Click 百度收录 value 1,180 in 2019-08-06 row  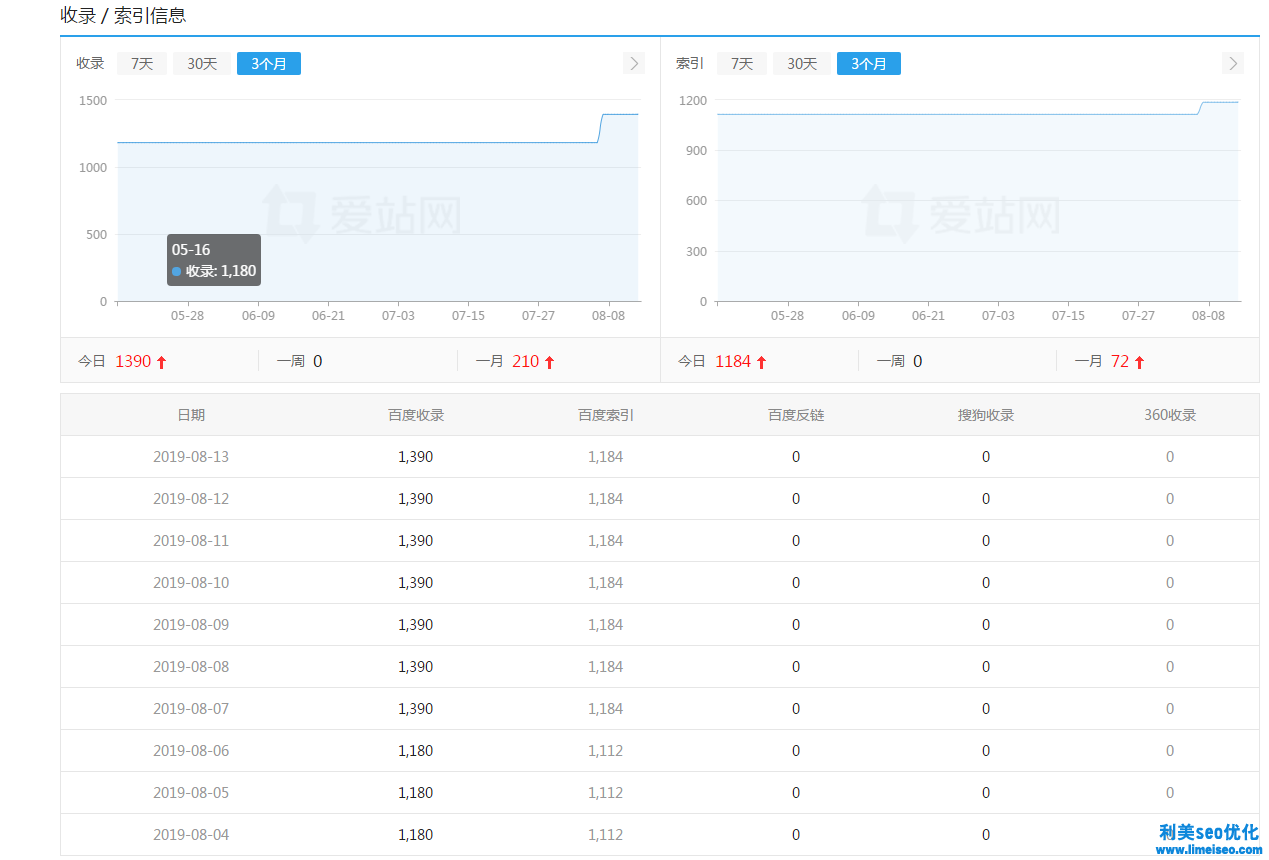(x=416, y=751)
